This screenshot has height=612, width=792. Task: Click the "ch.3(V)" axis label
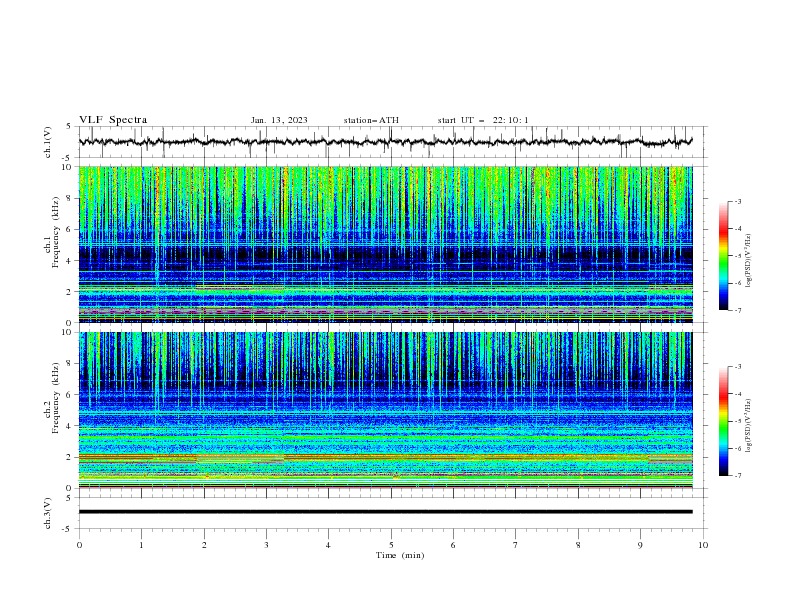[x=48, y=513]
